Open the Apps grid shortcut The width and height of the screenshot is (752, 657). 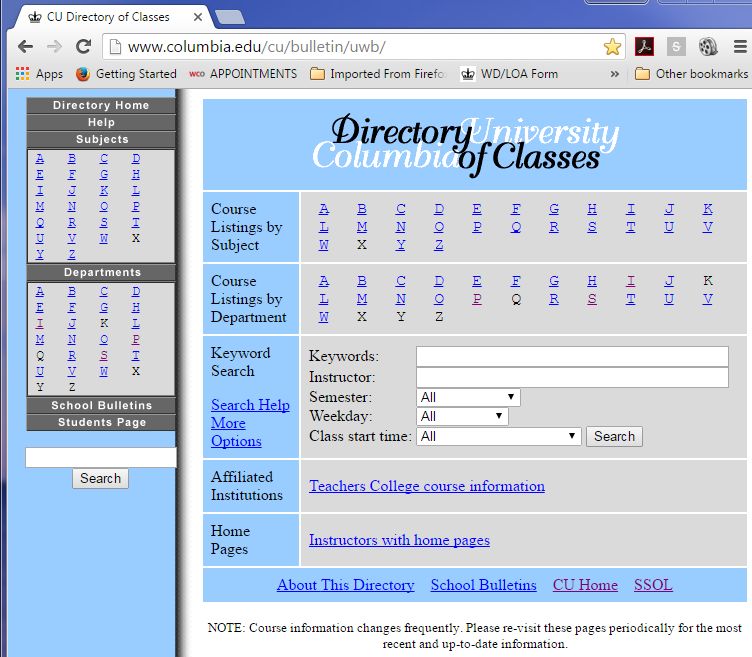tap(39, 74)
